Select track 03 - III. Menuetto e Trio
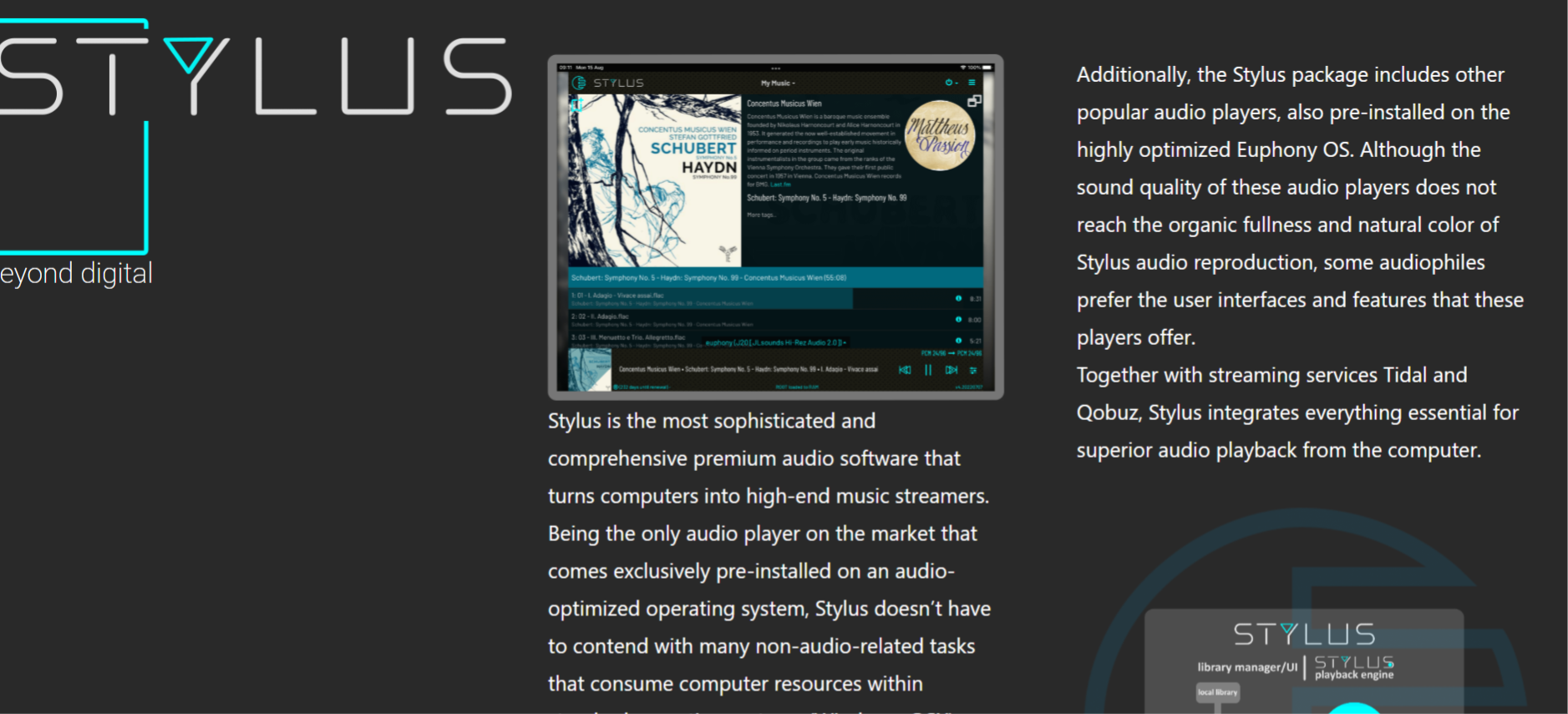The image size is (1568, 714). (775, 339)
